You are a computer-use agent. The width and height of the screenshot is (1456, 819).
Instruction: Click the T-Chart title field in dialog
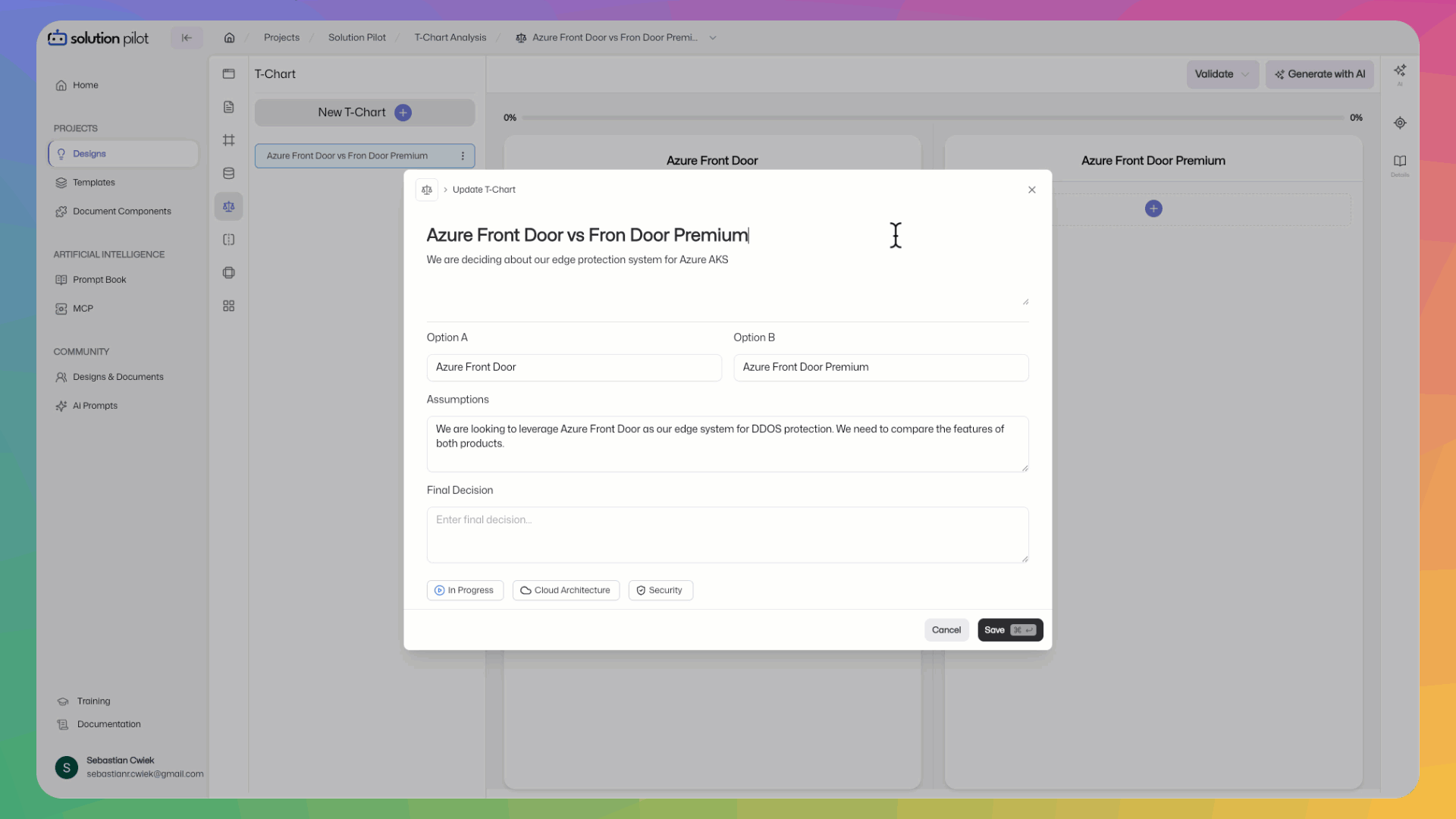pyautogui.click(x=727, y=235)
